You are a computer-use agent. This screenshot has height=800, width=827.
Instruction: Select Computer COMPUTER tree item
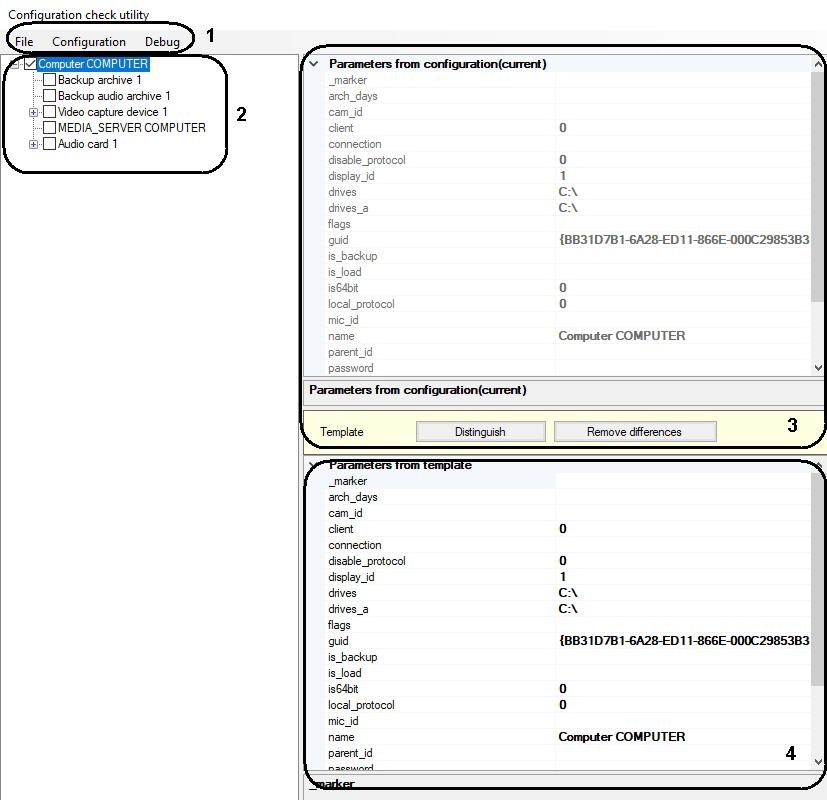click(x=93, y=64)
